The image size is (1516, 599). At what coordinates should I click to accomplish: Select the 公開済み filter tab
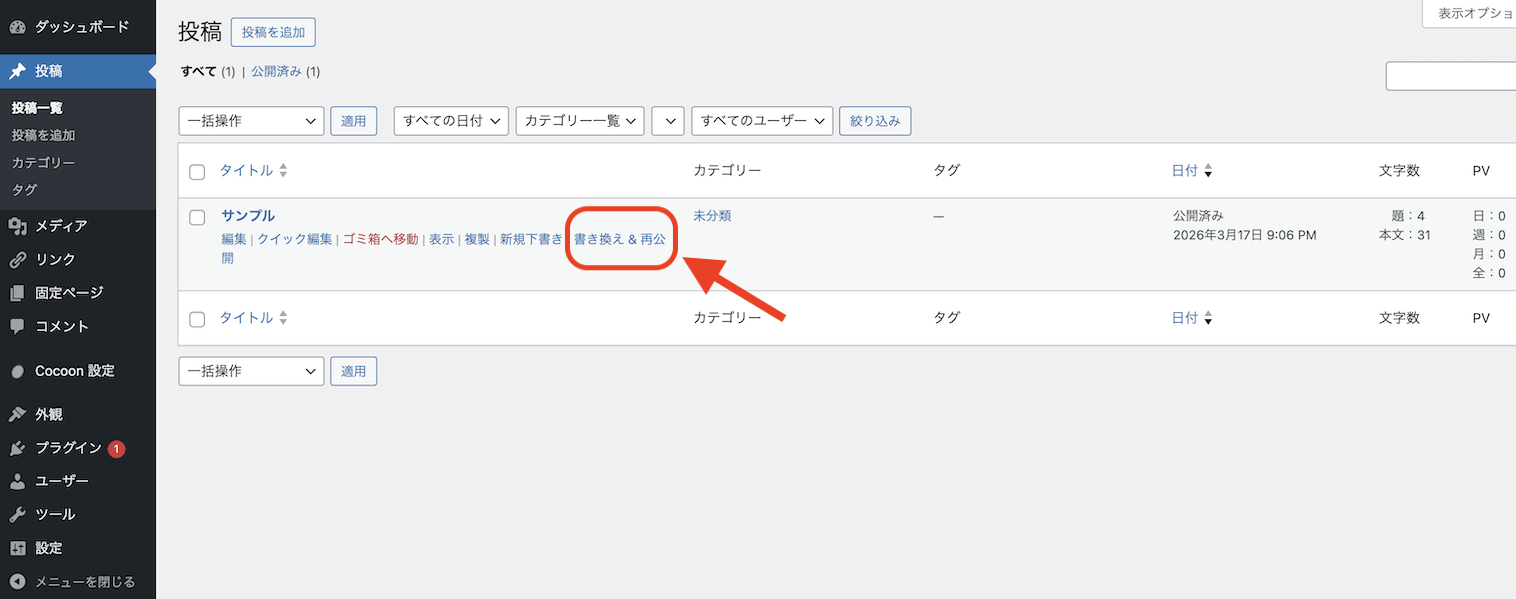[276, 72]
